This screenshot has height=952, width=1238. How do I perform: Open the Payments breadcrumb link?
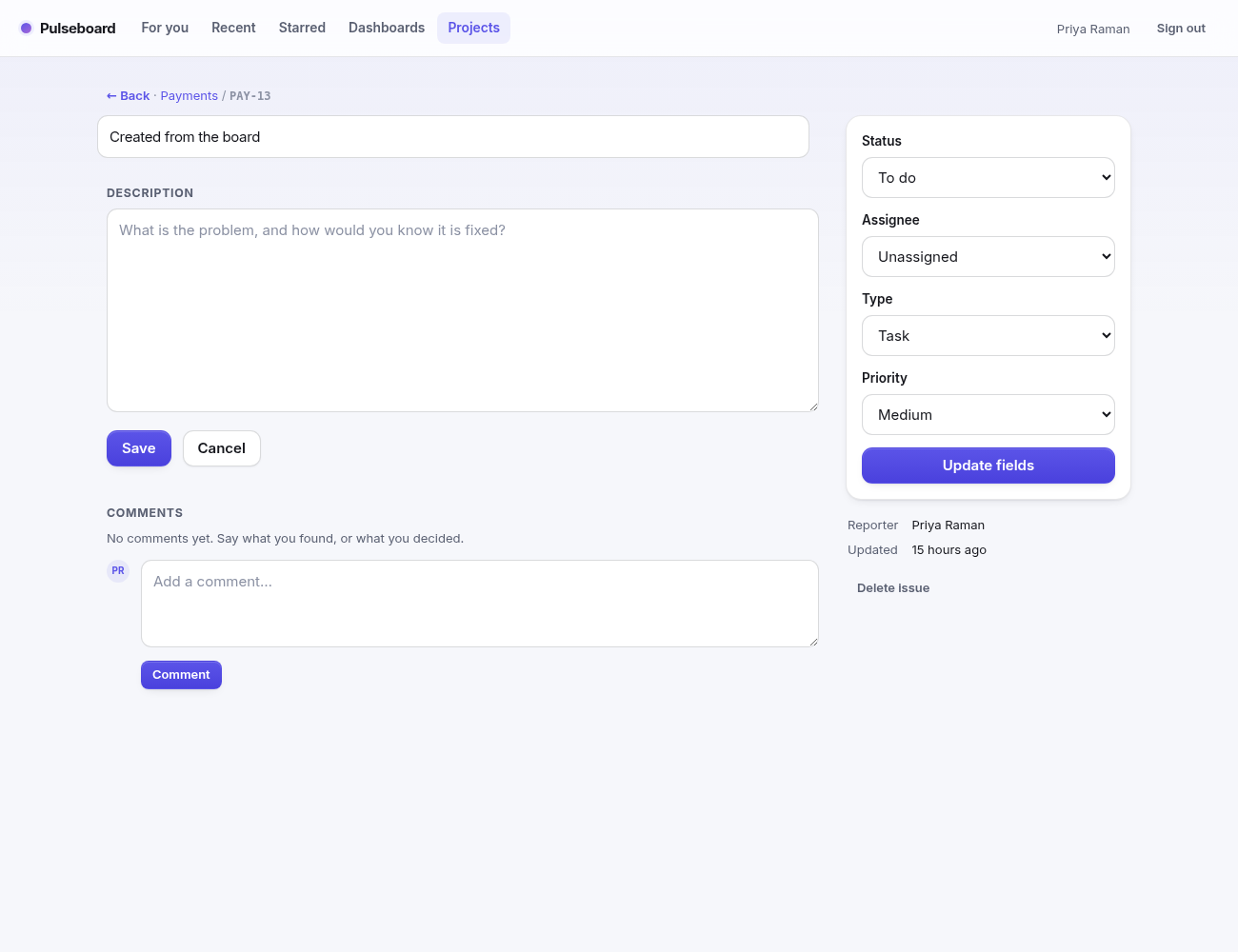coord(190,96)
